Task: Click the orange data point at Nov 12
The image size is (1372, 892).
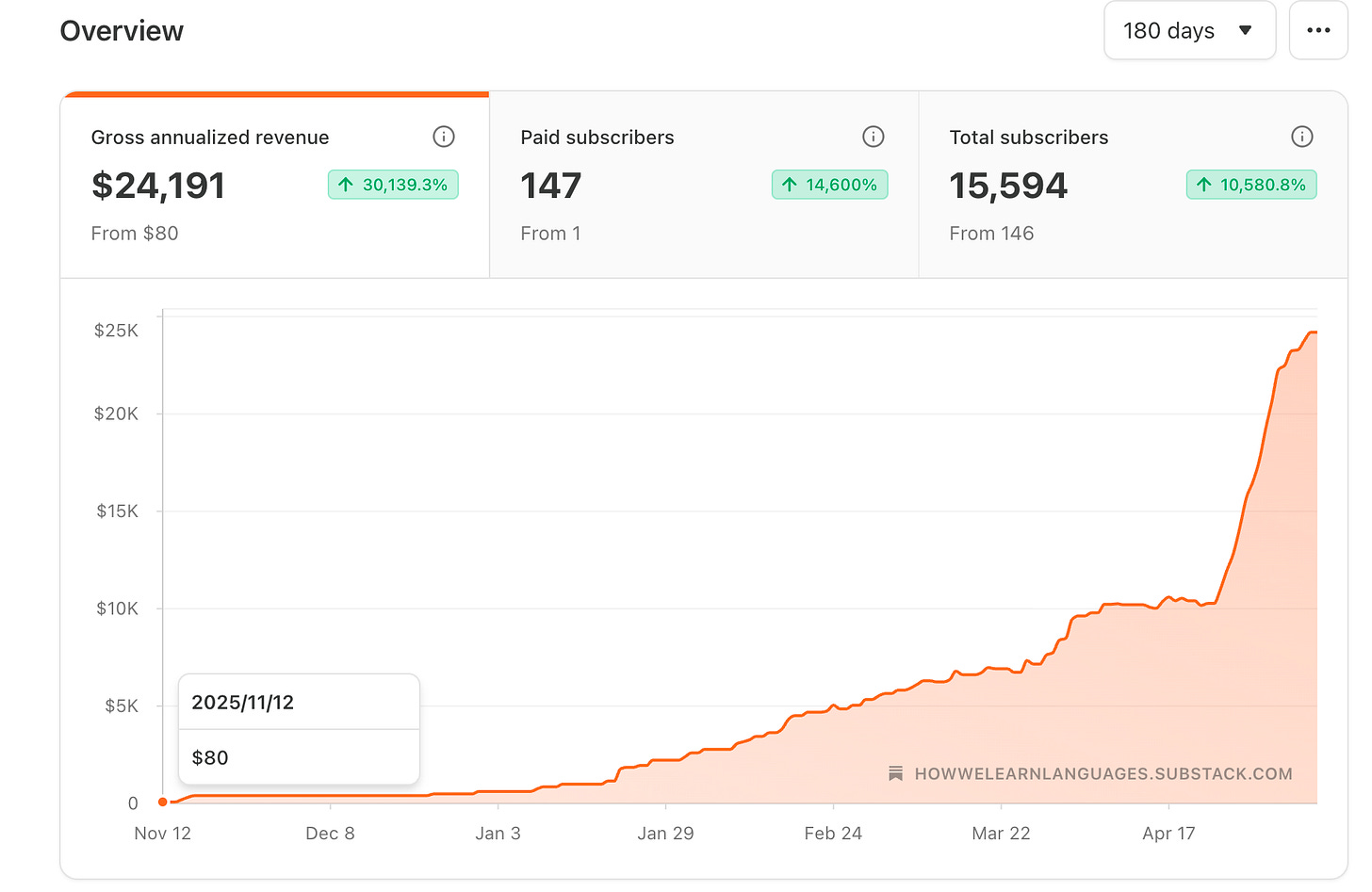Action: (x=163, y=802)
